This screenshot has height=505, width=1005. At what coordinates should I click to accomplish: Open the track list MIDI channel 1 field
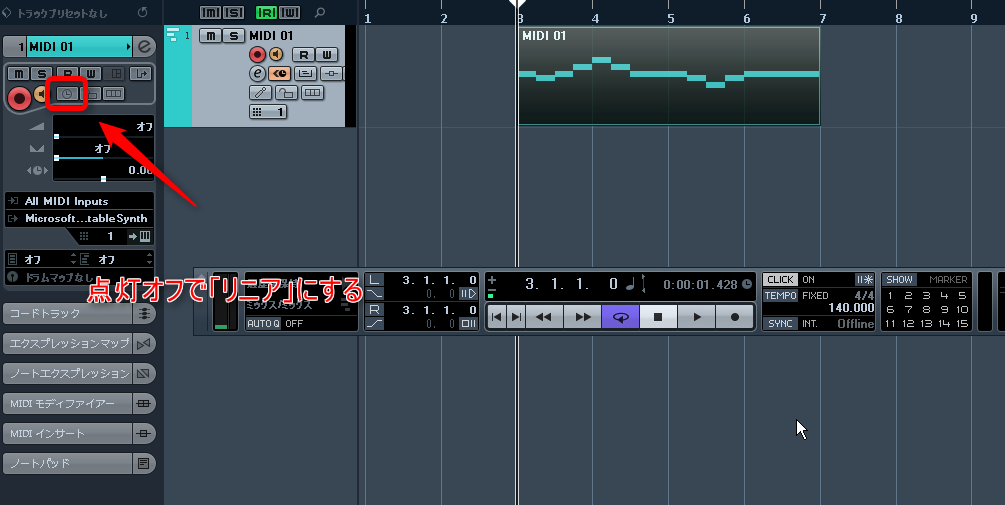[x=268, y=112]
